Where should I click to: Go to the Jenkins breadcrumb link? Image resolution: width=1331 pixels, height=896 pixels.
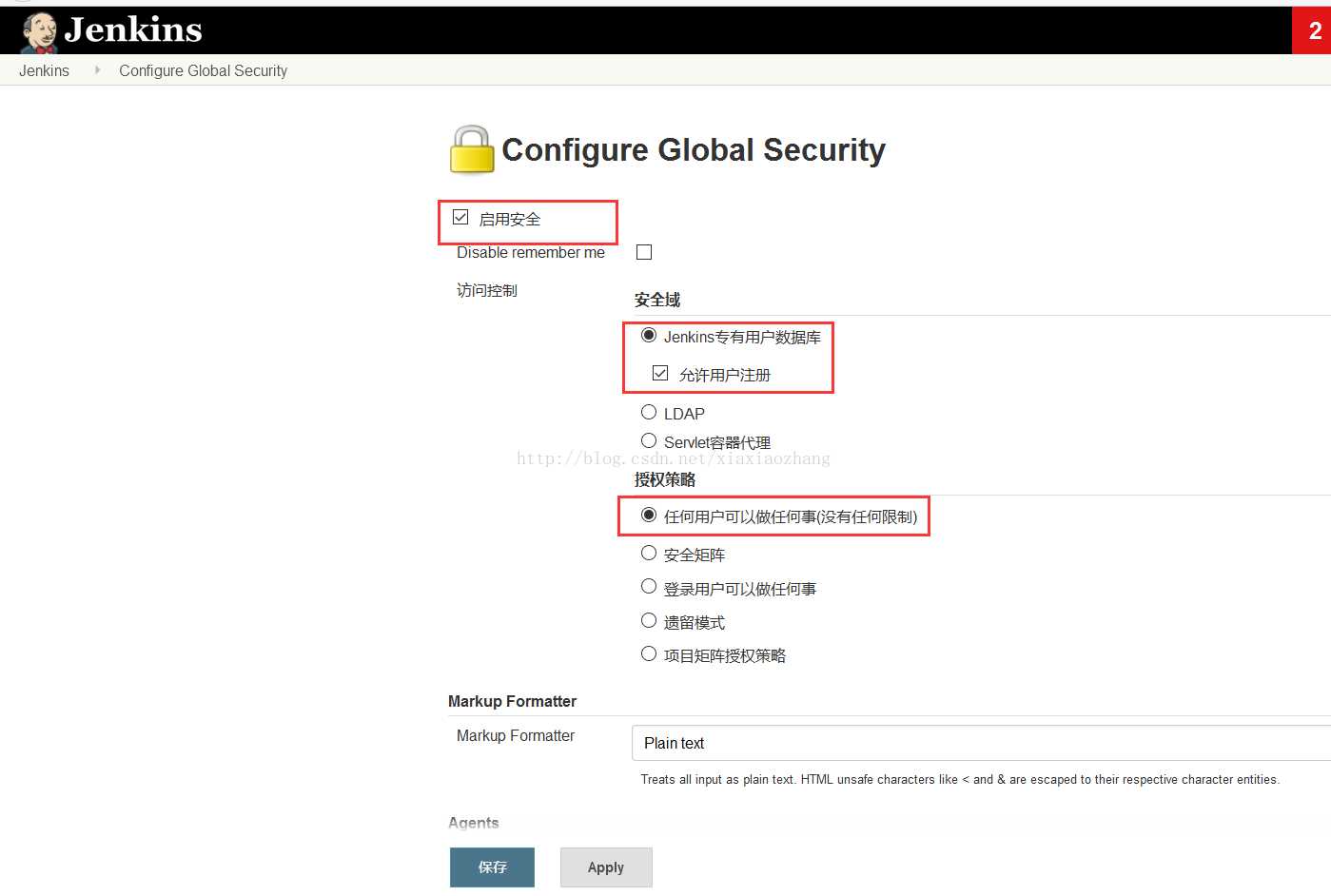(x=44, y=70)
